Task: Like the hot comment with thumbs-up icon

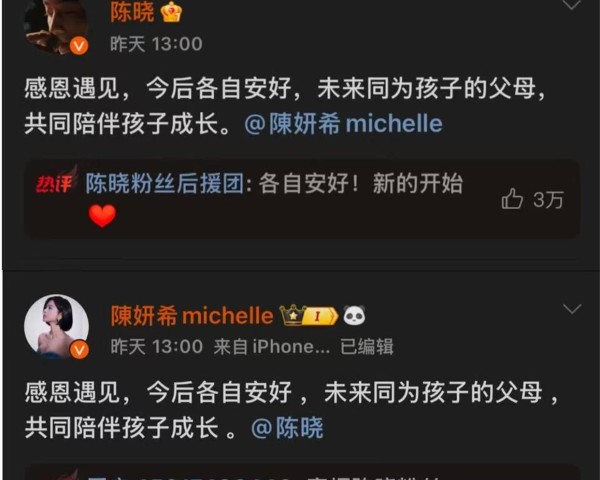Action: (512, 199)
